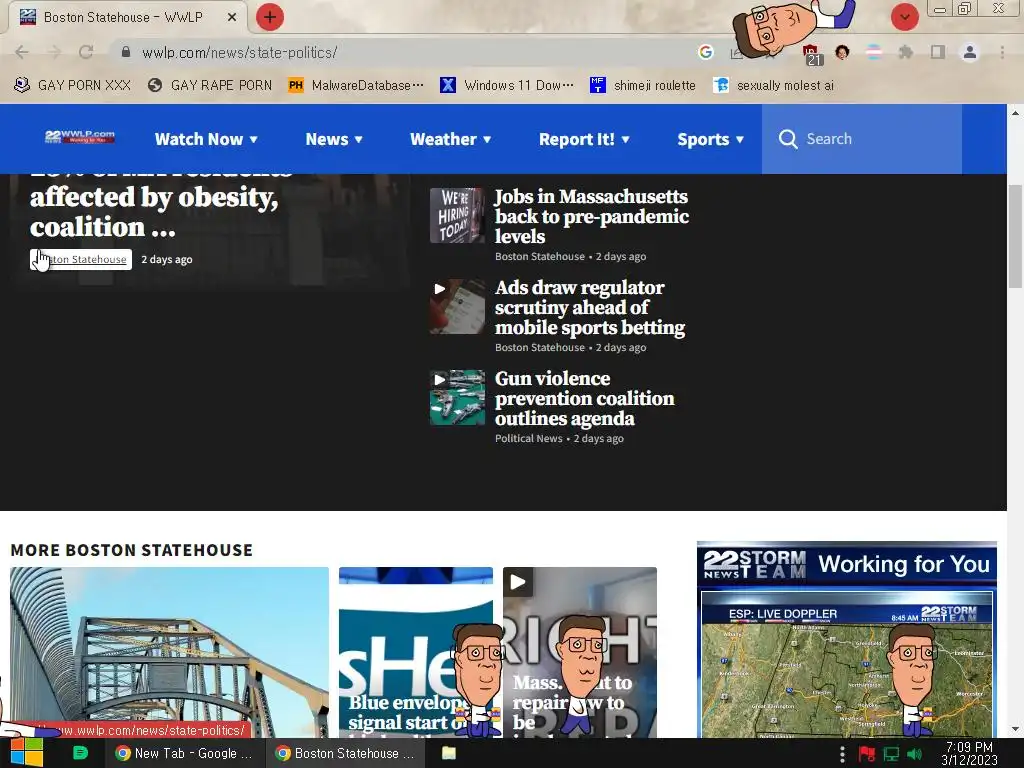Open the network monitor tray icon
Image resolution: width=1024 pixels, height=768 pixels.
pos(891,754)
